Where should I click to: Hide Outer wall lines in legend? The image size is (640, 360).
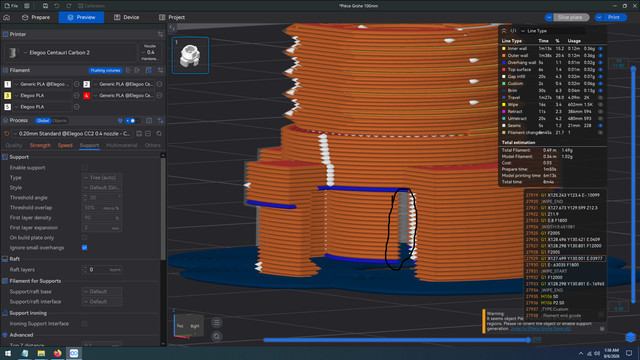click(600, 56)
